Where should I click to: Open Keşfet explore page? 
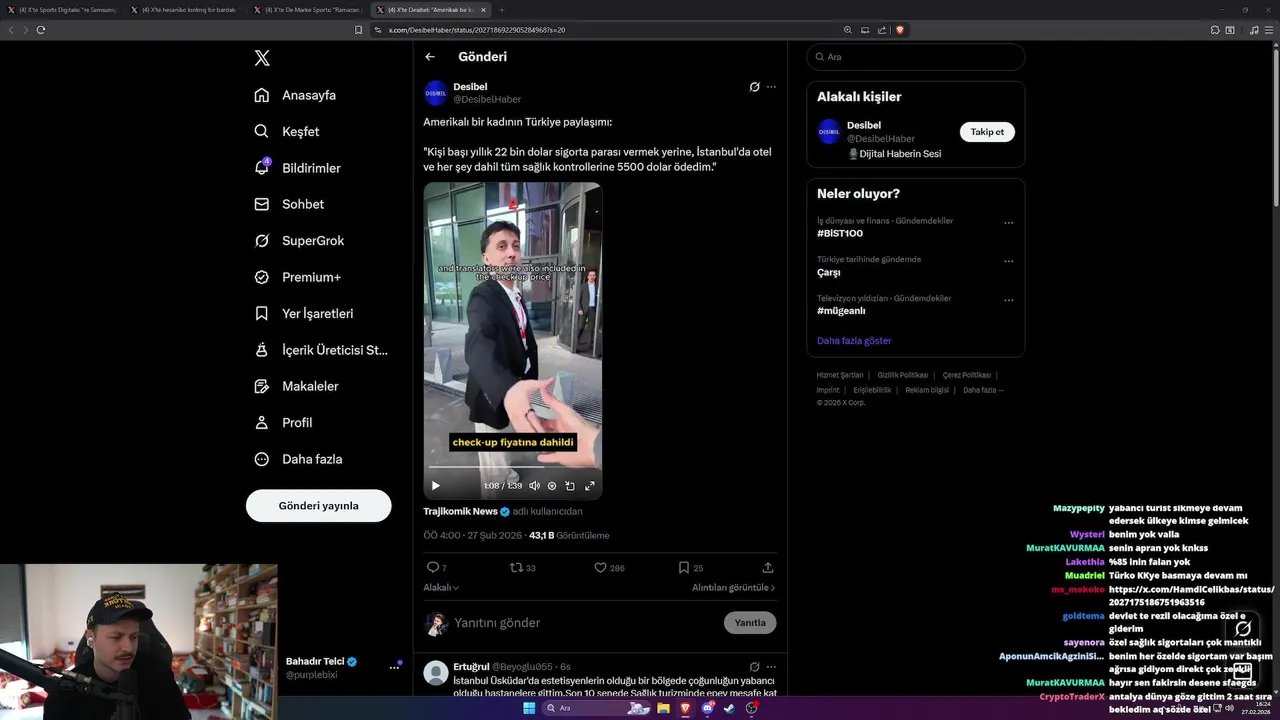287,131
